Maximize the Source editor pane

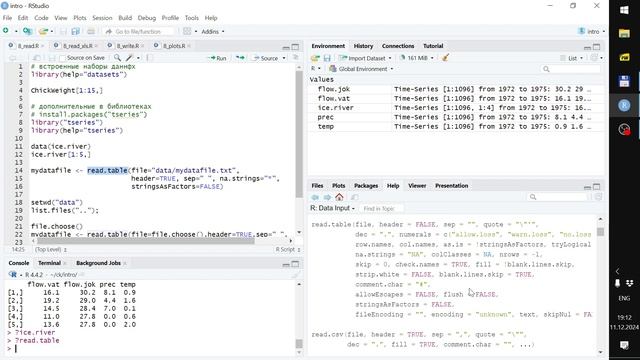296,47
